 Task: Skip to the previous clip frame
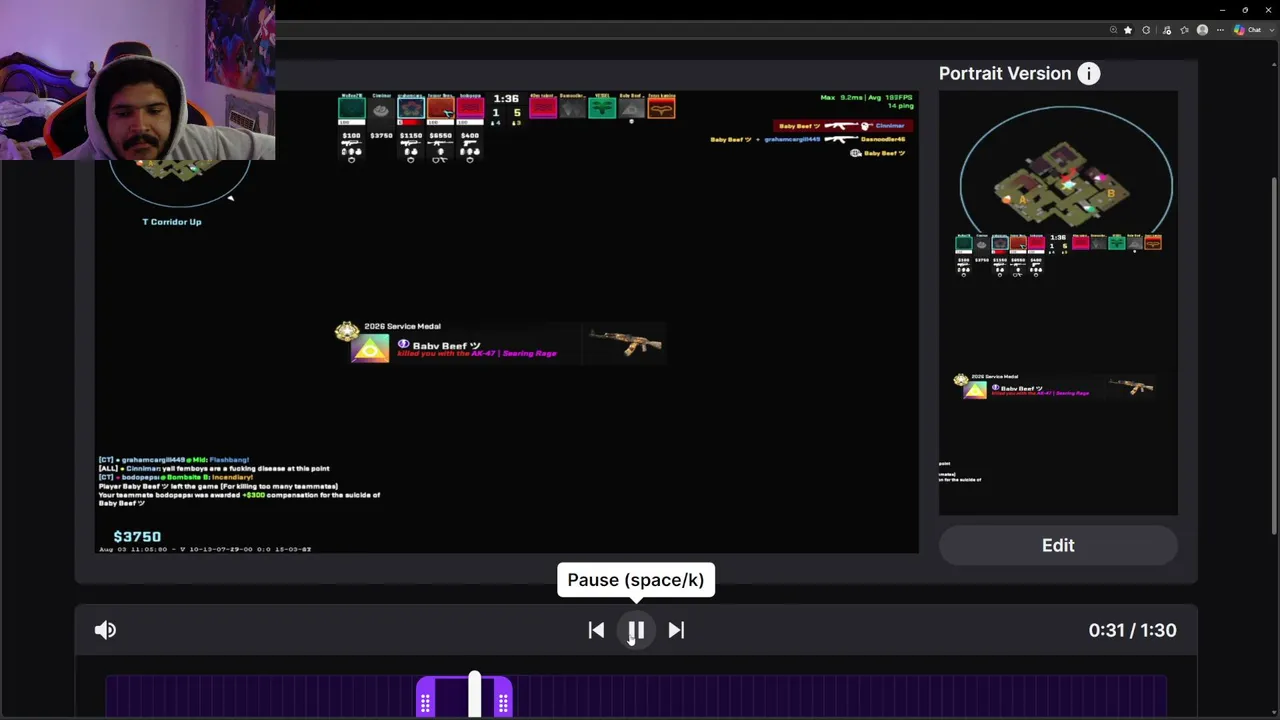(x=596, y=630)
